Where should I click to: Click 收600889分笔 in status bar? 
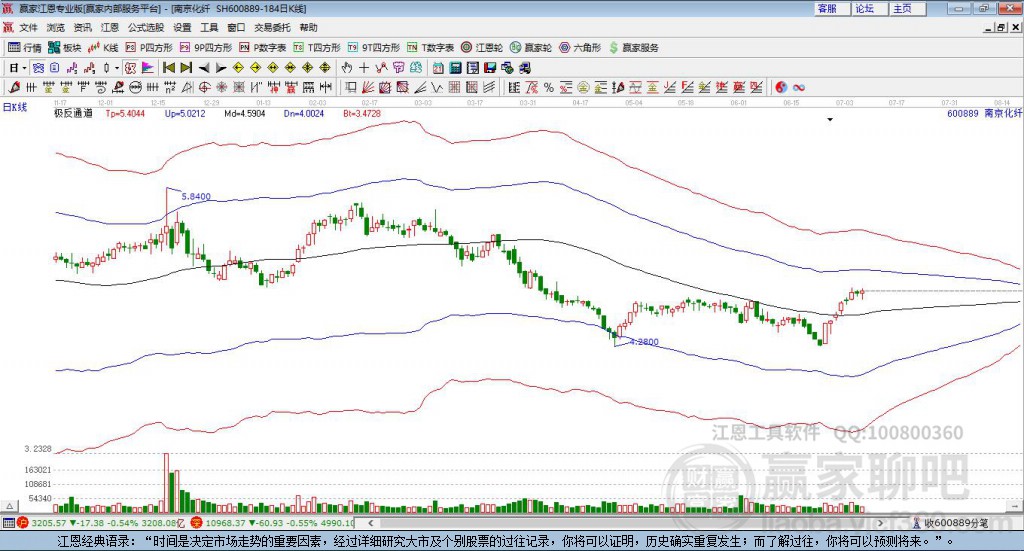[x=956, y=523]
